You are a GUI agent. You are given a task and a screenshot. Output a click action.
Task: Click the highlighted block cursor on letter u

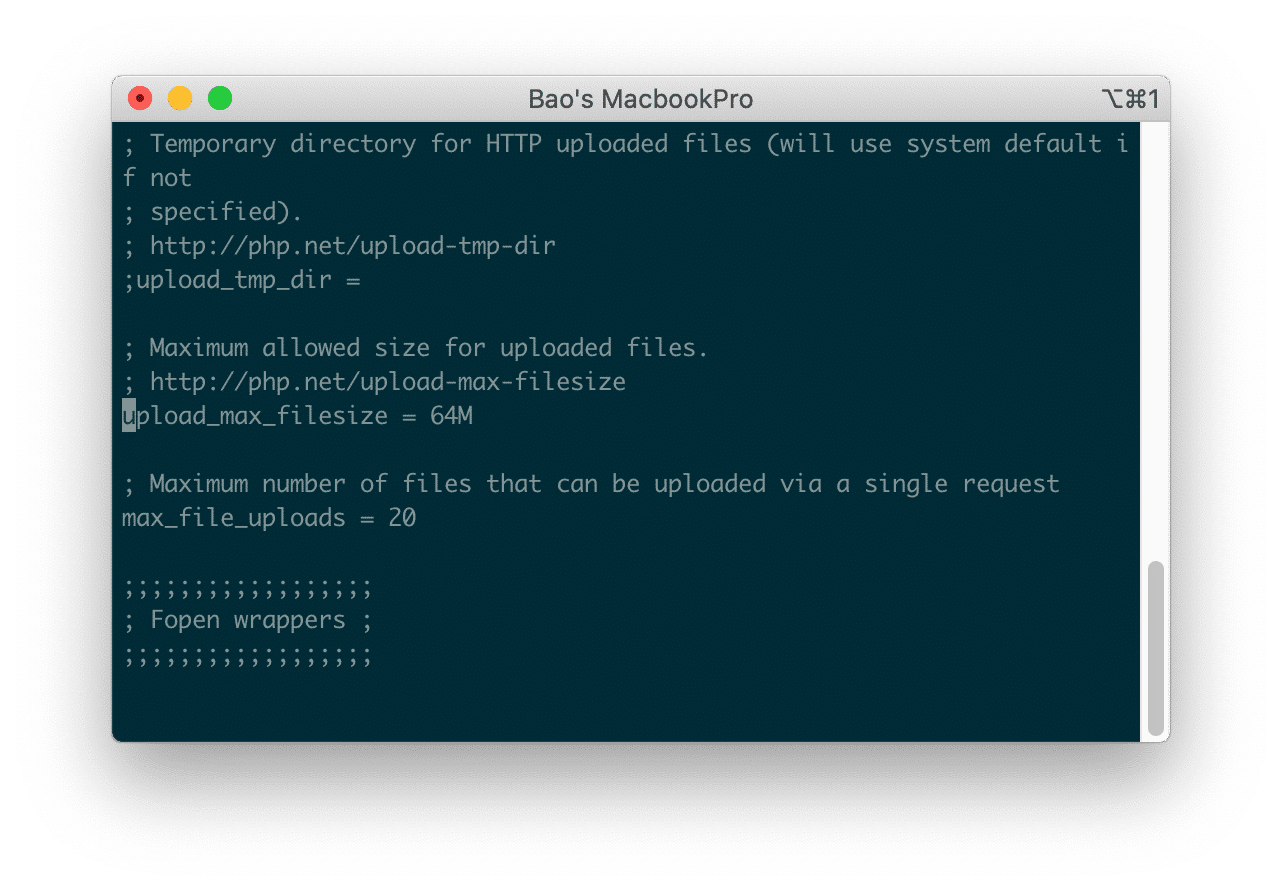click(129, 416)
